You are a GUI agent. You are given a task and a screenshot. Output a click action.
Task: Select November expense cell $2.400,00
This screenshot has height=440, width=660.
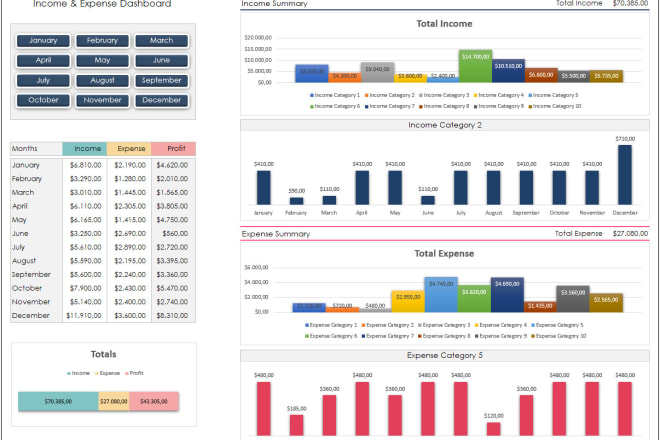pos(130,302)
